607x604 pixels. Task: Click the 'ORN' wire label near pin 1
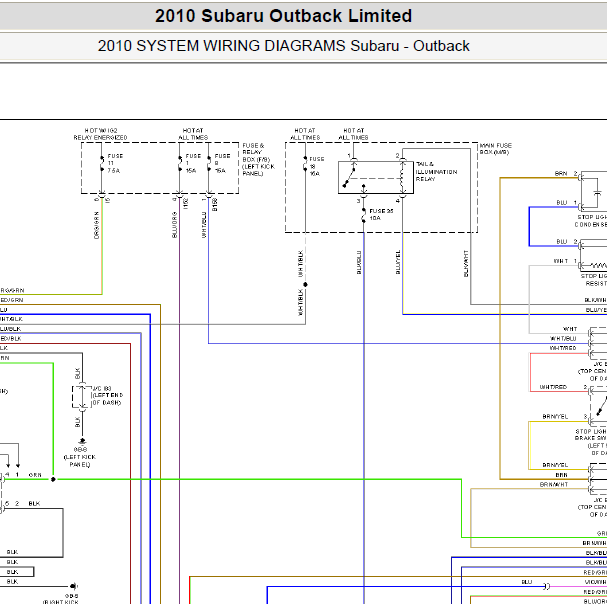point(35,475)
